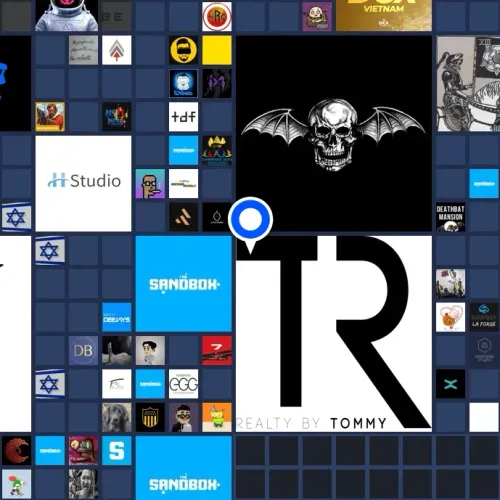Open the TR Realty by Tommy estate
Screen dimensions: 500x500
click(x=334, y=334)
